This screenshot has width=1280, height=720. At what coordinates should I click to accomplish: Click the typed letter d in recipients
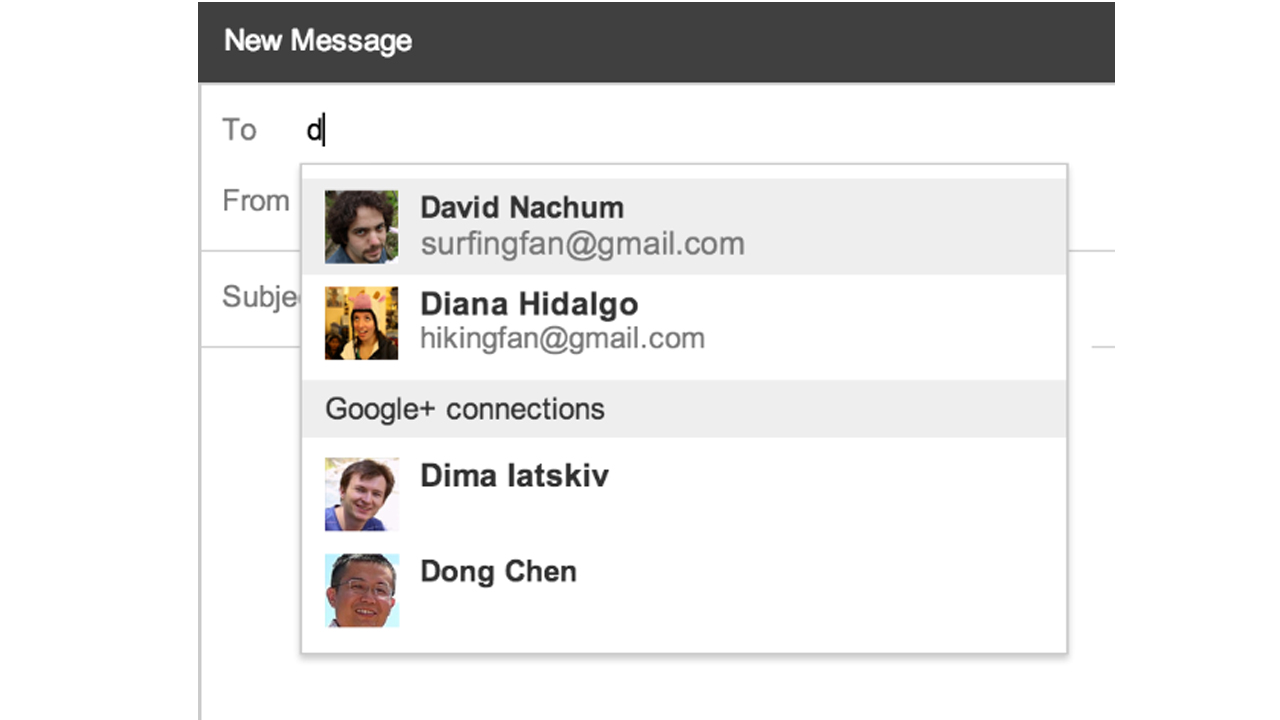tap(314, 130)
